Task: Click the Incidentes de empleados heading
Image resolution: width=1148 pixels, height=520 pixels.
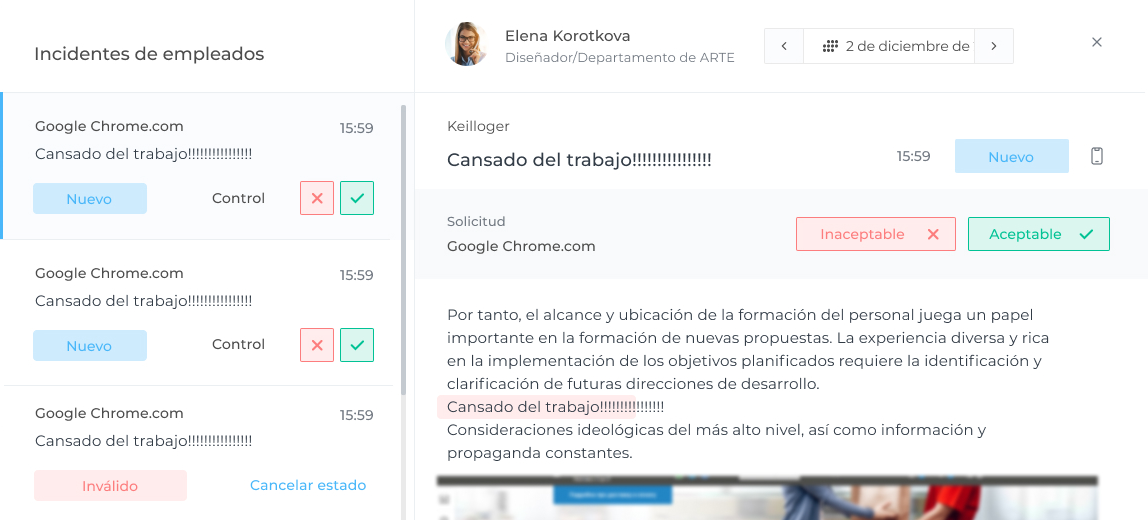Action: pyautogui.click(x=149, y=53)
